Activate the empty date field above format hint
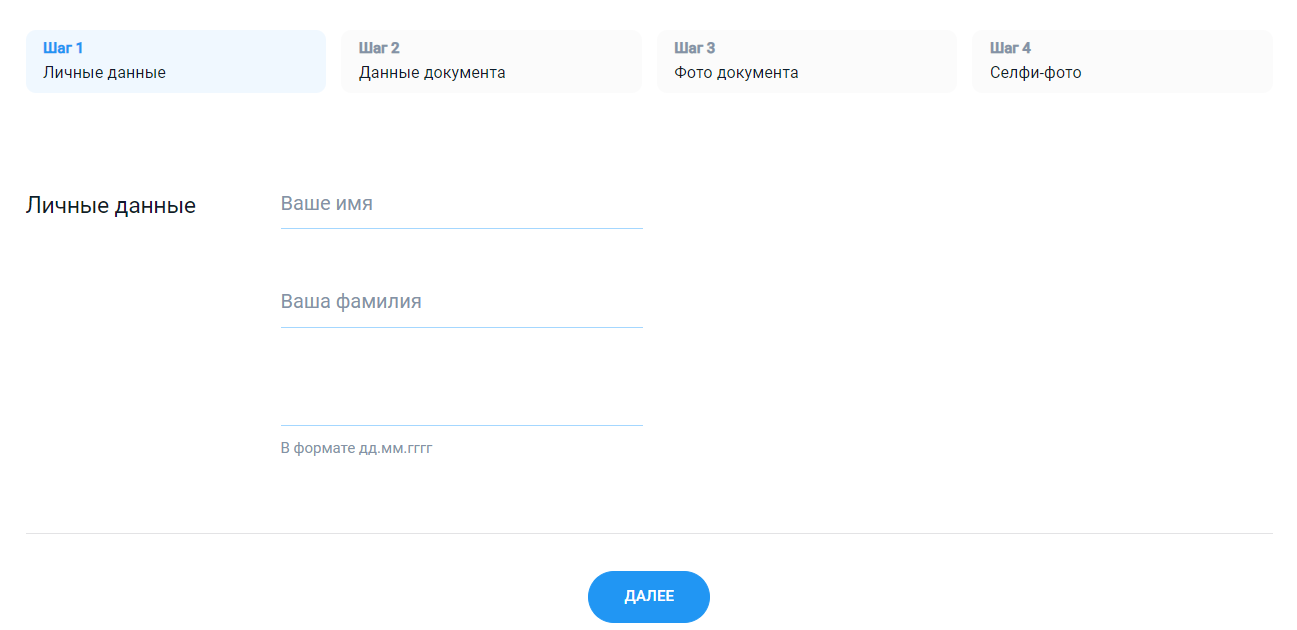The height and width of the screenshot is (630, 1297). coord(461,401)
